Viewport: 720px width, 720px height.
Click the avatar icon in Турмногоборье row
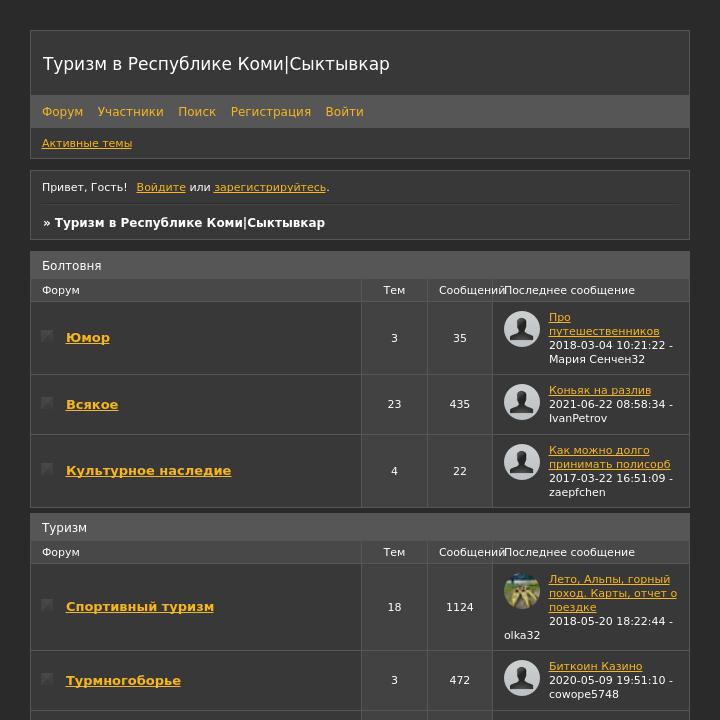pos(522,678)
